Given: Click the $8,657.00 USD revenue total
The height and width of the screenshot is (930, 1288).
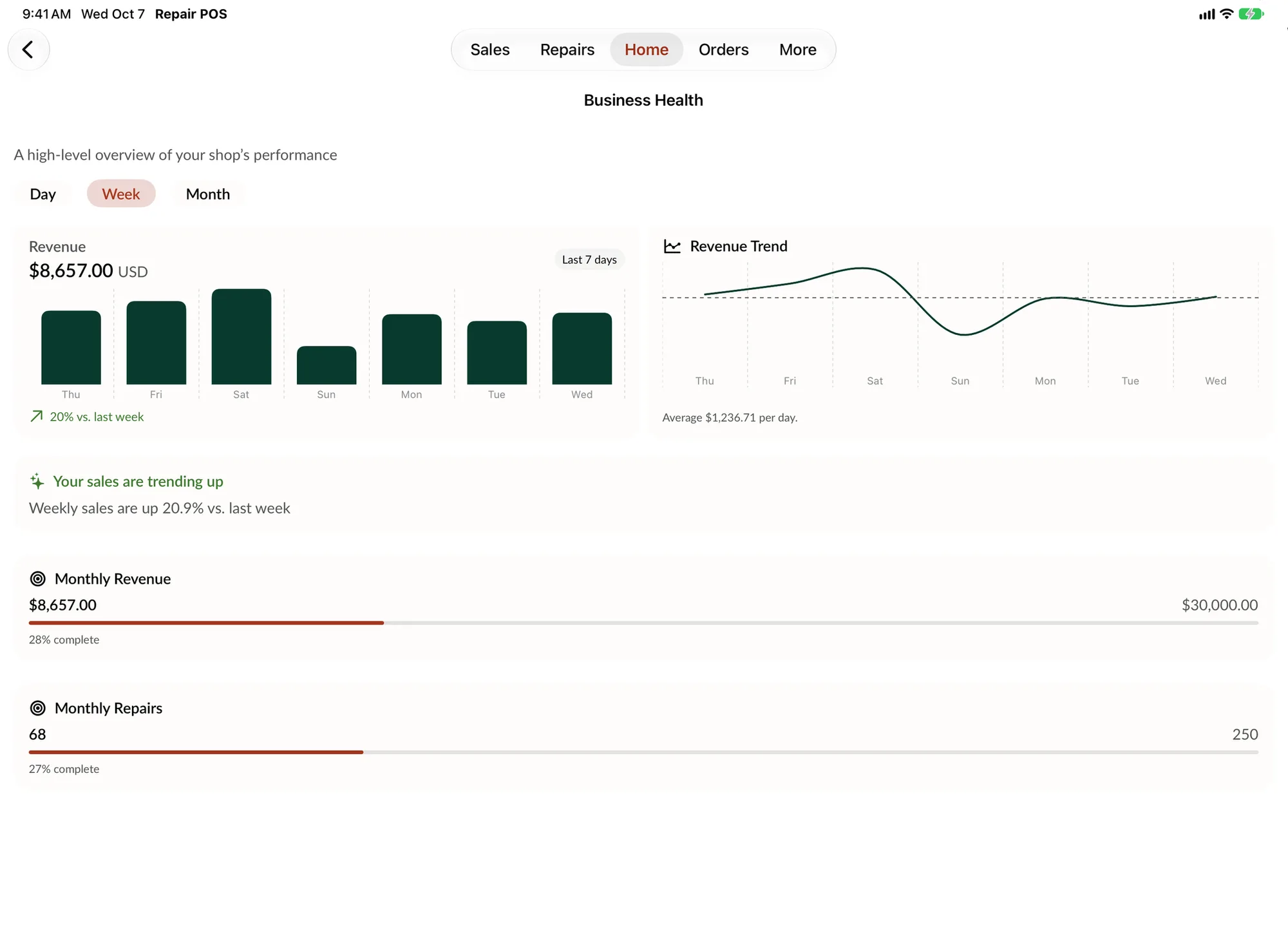Looking at the screenshot, I should coord(88,271).
